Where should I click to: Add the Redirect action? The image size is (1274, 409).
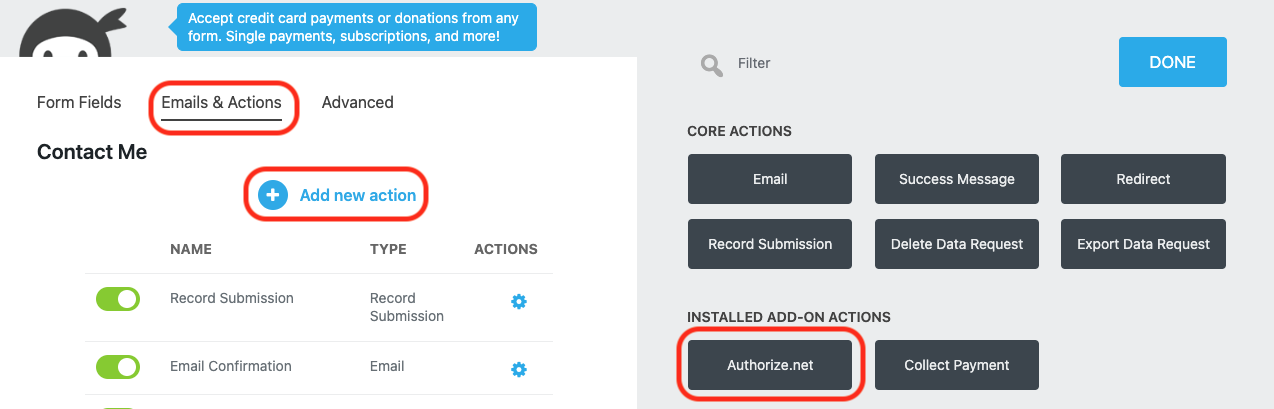[x=1143, y=179]
